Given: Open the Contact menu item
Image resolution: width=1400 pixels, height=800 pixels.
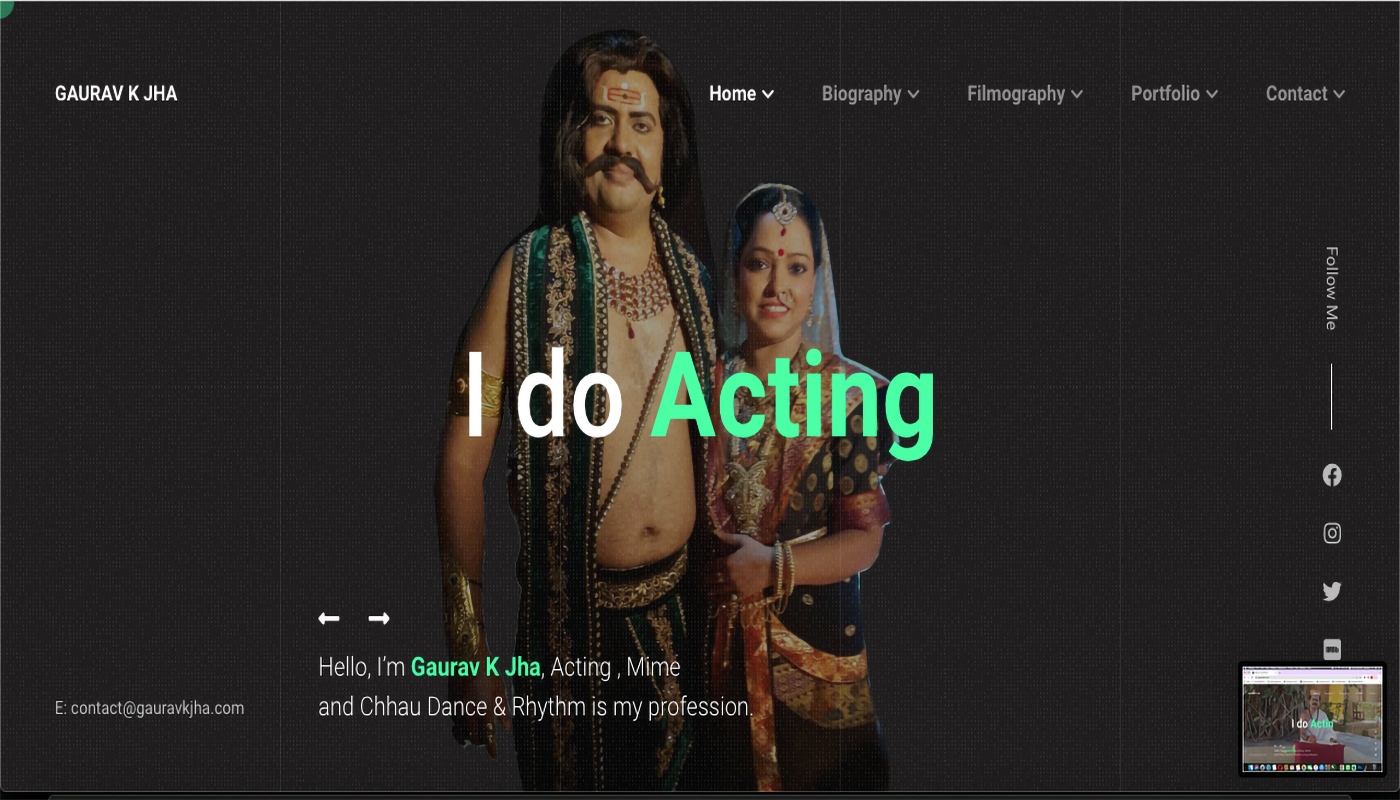Looking at the screenshot, I should (1296, 93).
